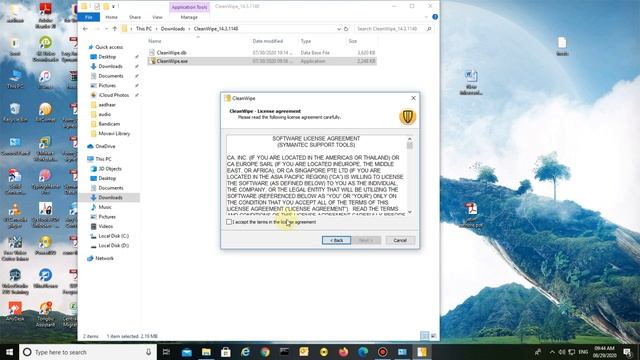Click the Search CleanWipe_14.3.1148 field

[394, 29]
